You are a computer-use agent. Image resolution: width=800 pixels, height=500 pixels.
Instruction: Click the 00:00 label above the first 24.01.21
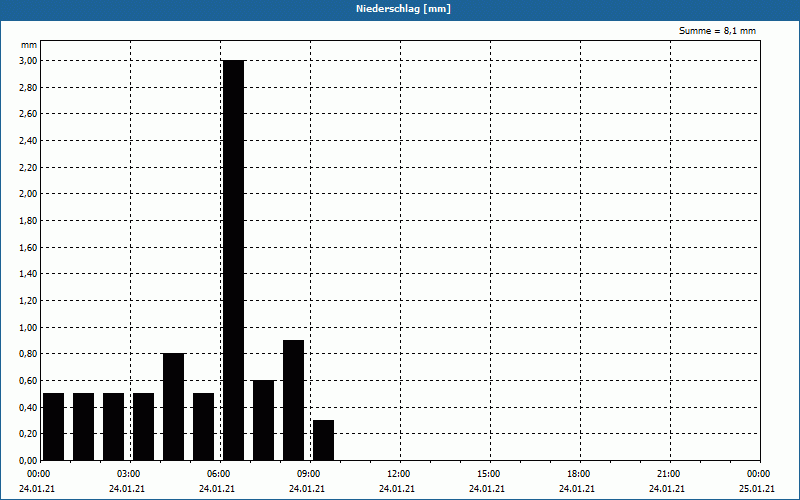point(38,474)
